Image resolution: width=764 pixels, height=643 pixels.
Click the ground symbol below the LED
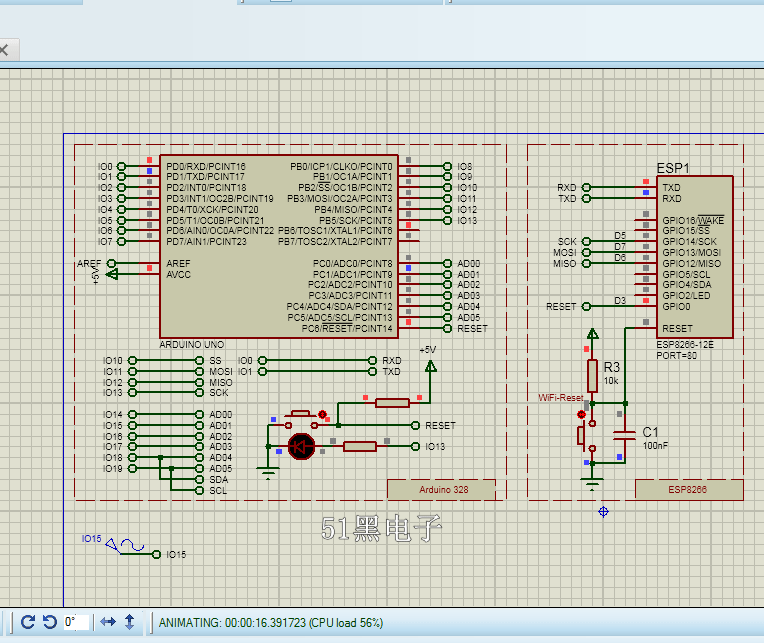point(267,473)
